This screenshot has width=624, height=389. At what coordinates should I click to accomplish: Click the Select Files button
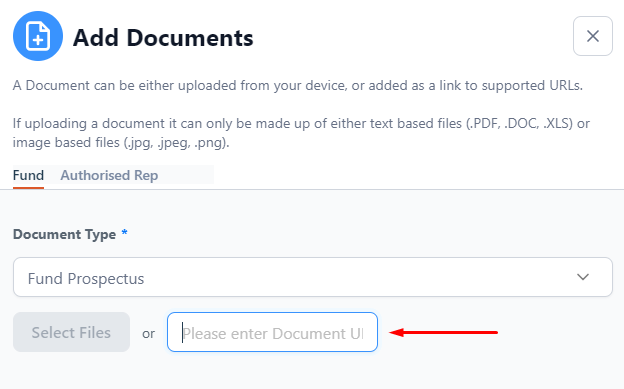point(71,332)
